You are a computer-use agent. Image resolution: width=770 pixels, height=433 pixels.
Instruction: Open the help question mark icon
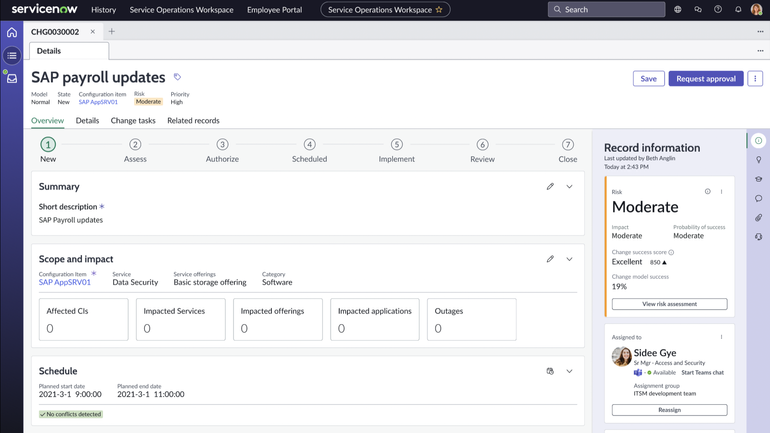click(x=718, y=9)
